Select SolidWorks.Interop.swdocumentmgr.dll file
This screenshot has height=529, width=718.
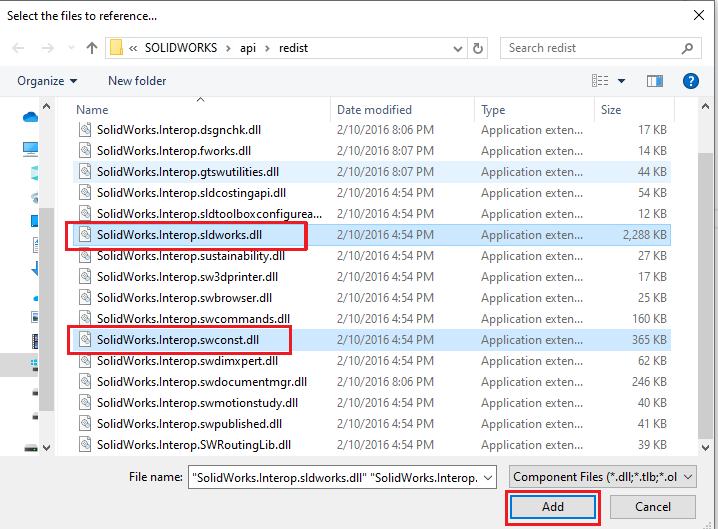pyautogui.click(x=372, y=382)
